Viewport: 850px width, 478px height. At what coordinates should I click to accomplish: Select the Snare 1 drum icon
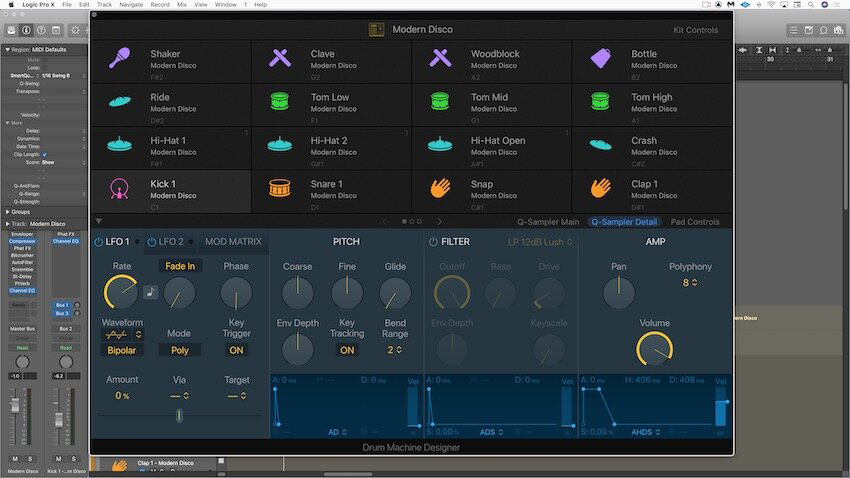(280, 188)
